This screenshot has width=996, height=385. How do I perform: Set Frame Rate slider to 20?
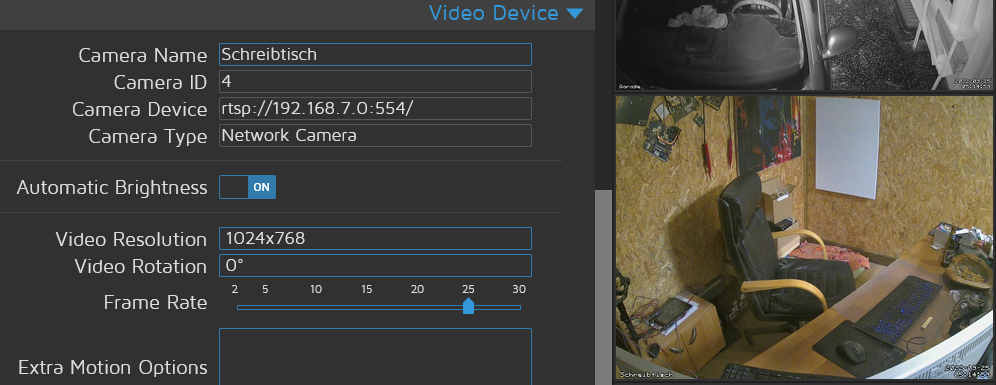417,307
